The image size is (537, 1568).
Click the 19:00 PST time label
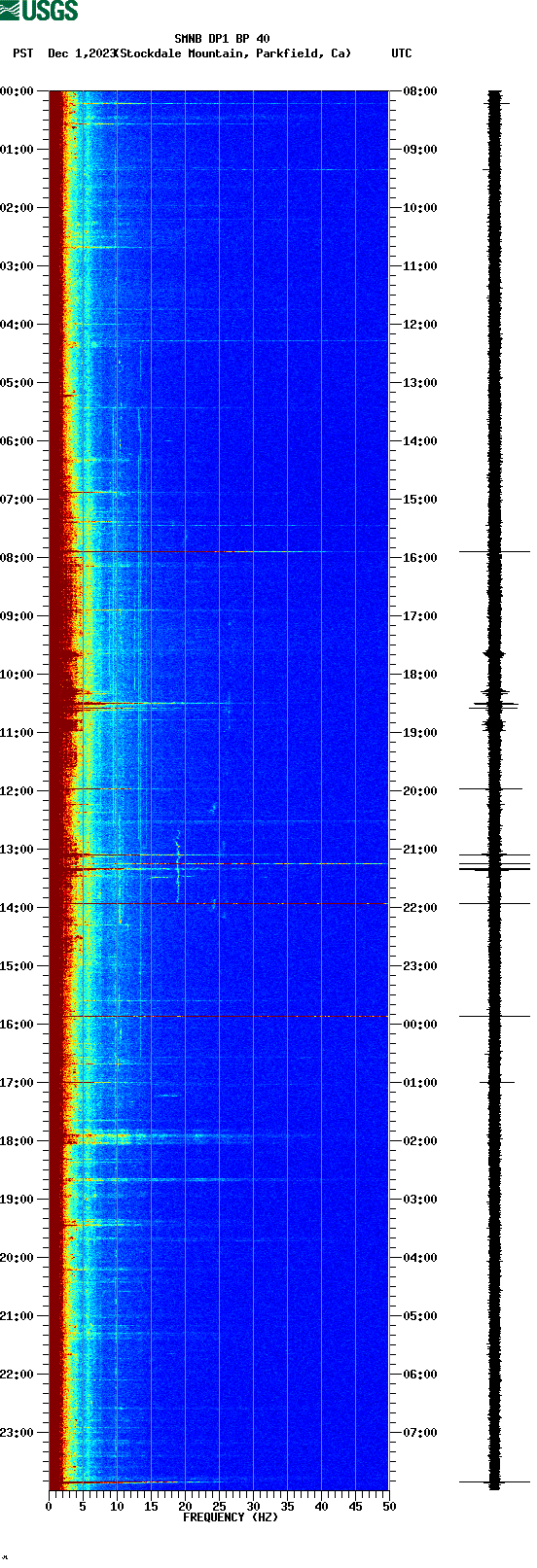click(17, 1200)
